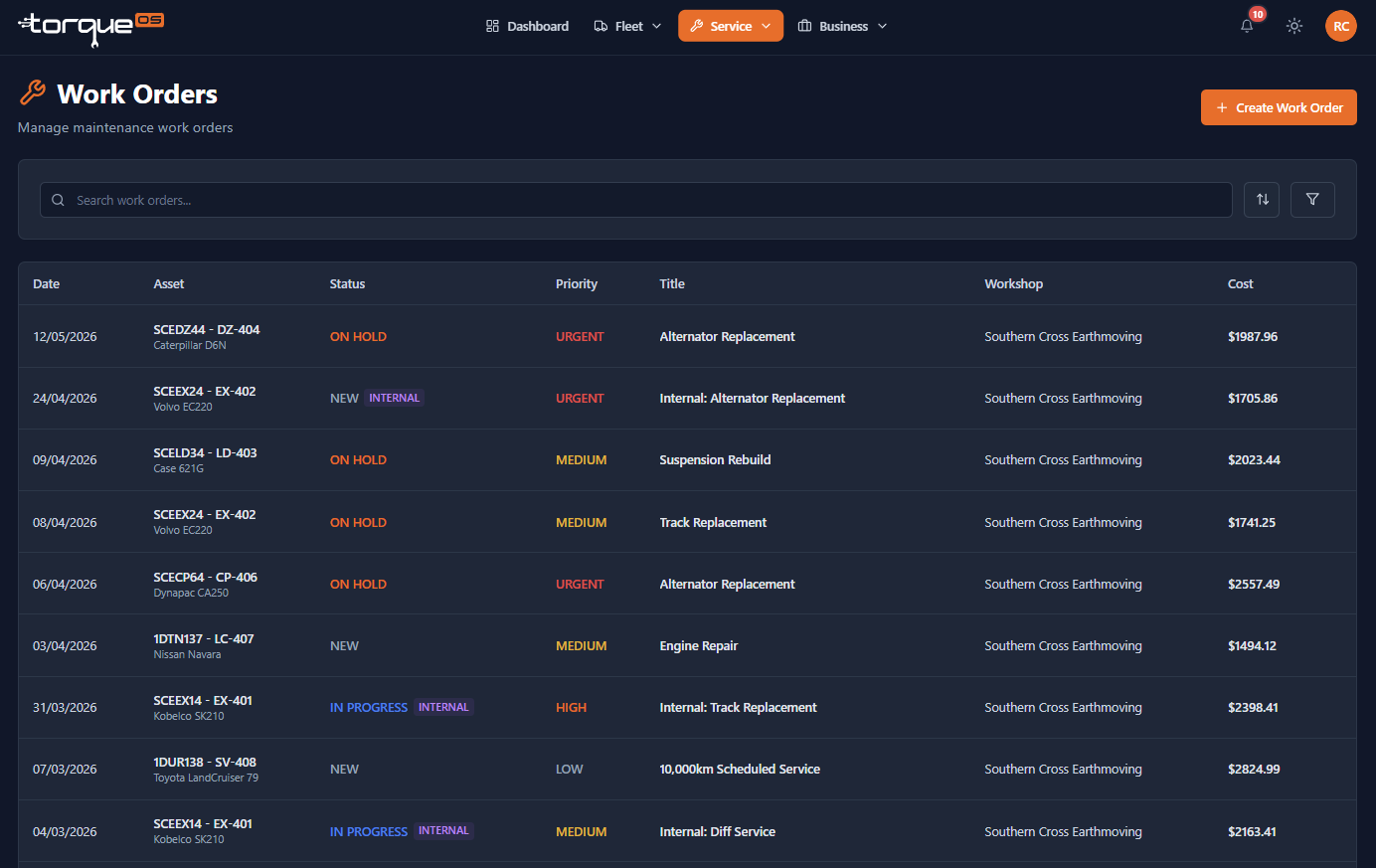The image size is (1376, 868).
Task: Go to Dashboard
Action: click(x=527, y=26)
